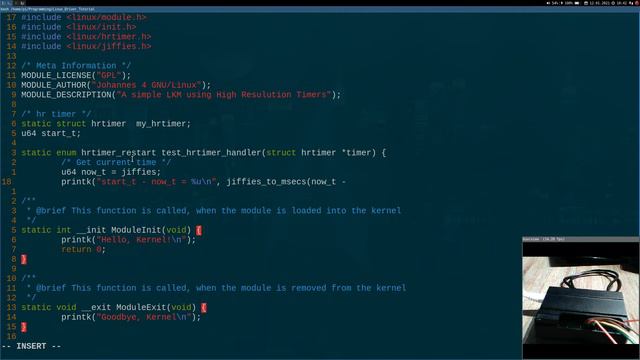The height and width of the screenshot is (360, 640).
Task: Click the red icon at the status bar's far end
Action: coord(637,3)
